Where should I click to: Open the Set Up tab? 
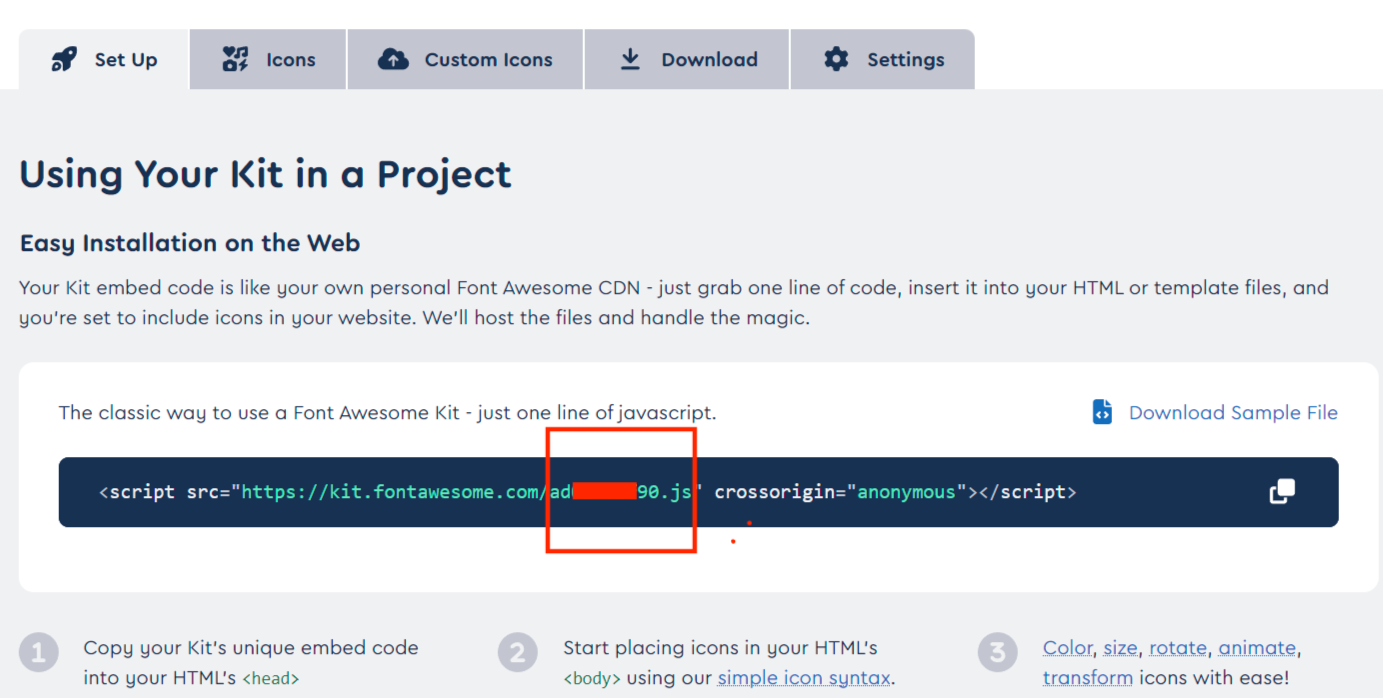(104, 60)
